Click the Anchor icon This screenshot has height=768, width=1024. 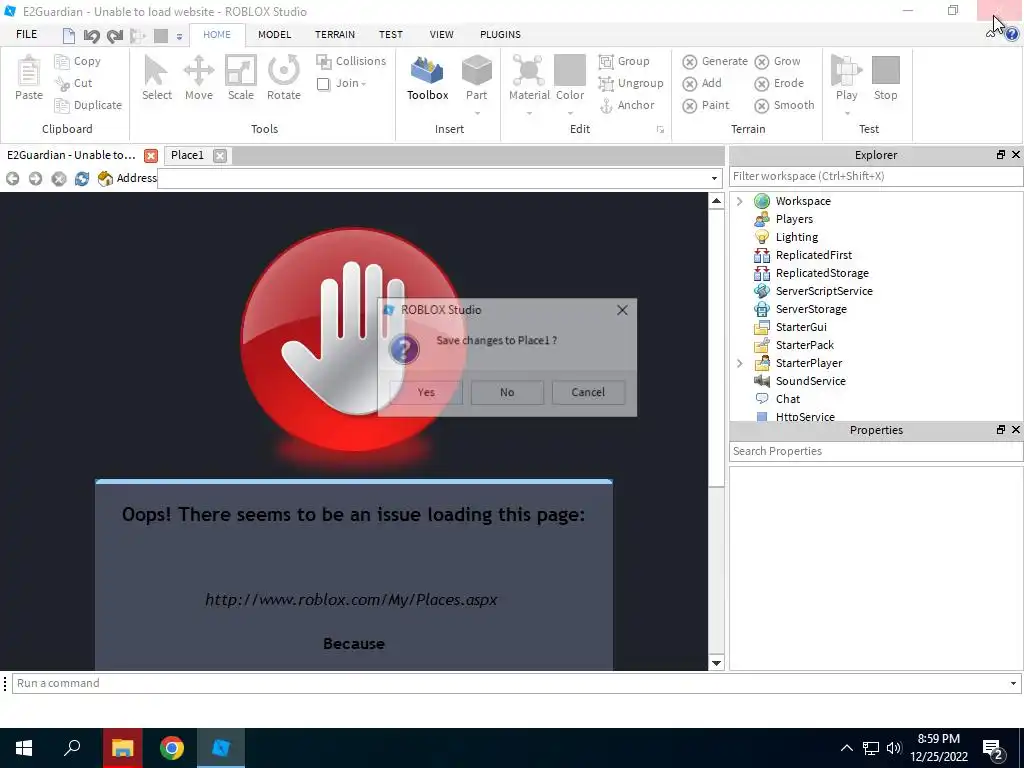point(606,105)
